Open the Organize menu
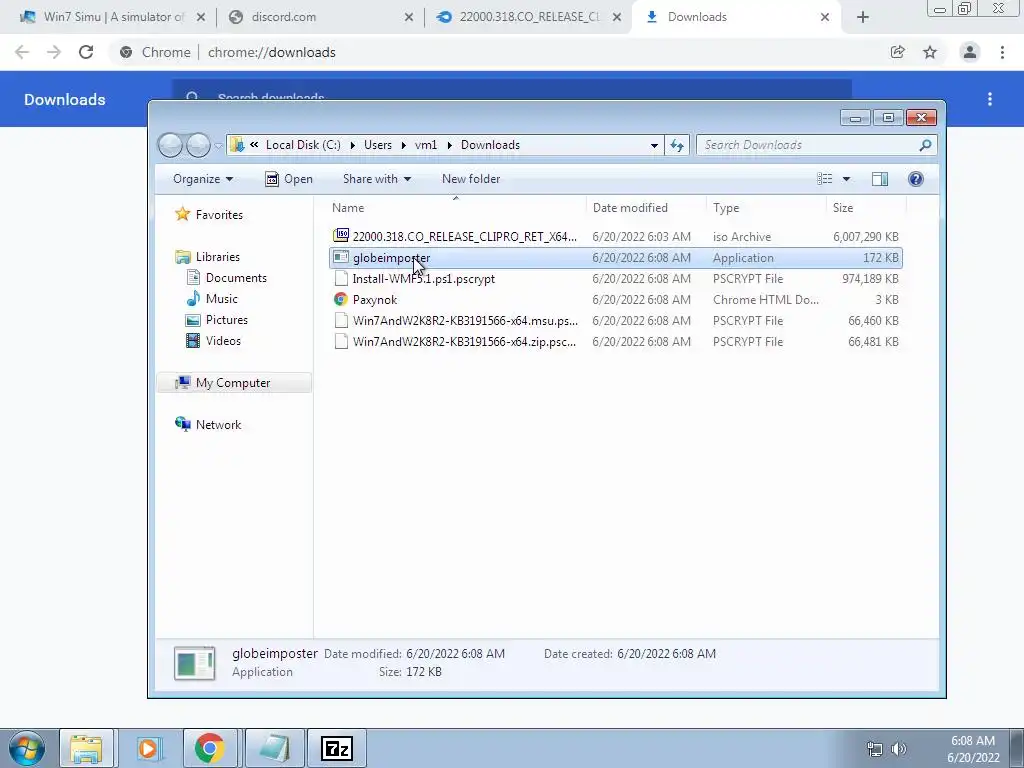The height and width of the screenshot is (768, 1024). (x=202, y=179)
